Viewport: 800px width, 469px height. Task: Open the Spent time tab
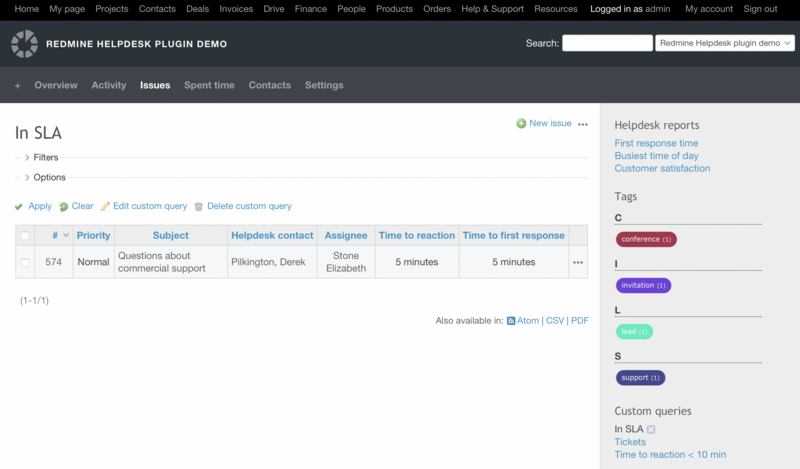point(209,85)
